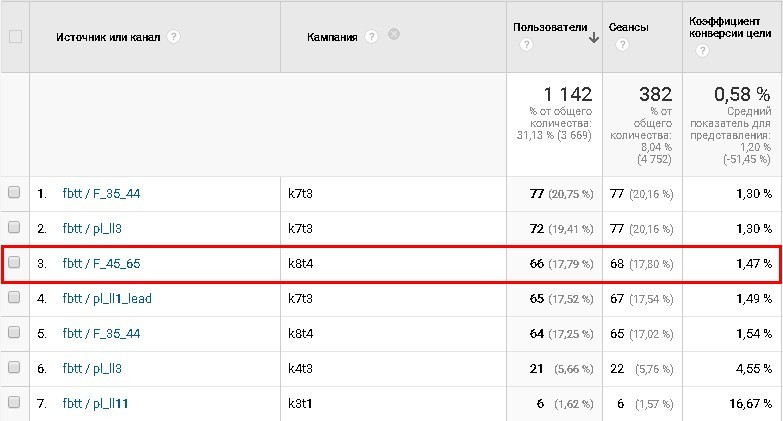Open the fbtt / pl_ll1_lead link

coord(107,298)
